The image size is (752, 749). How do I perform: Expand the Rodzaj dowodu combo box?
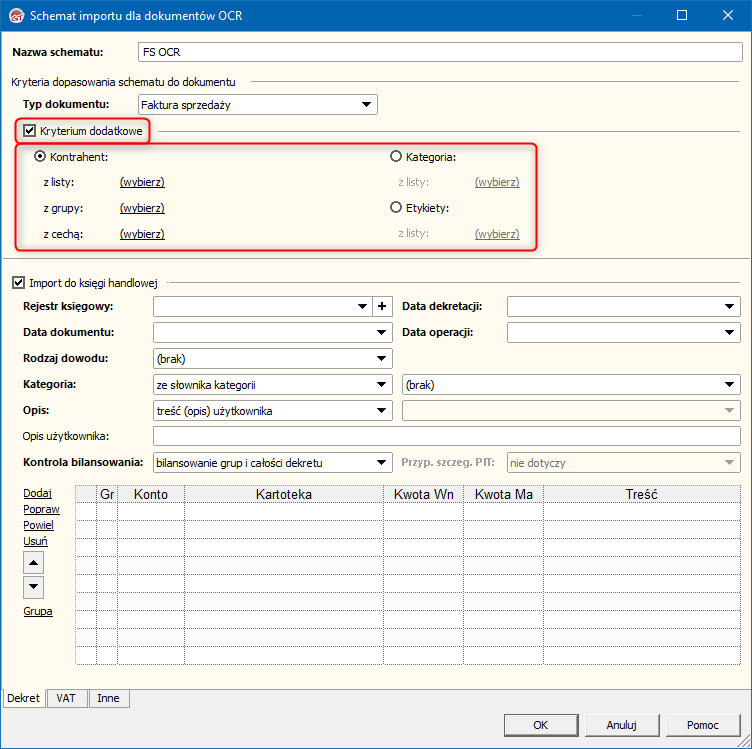coord(382,359)
